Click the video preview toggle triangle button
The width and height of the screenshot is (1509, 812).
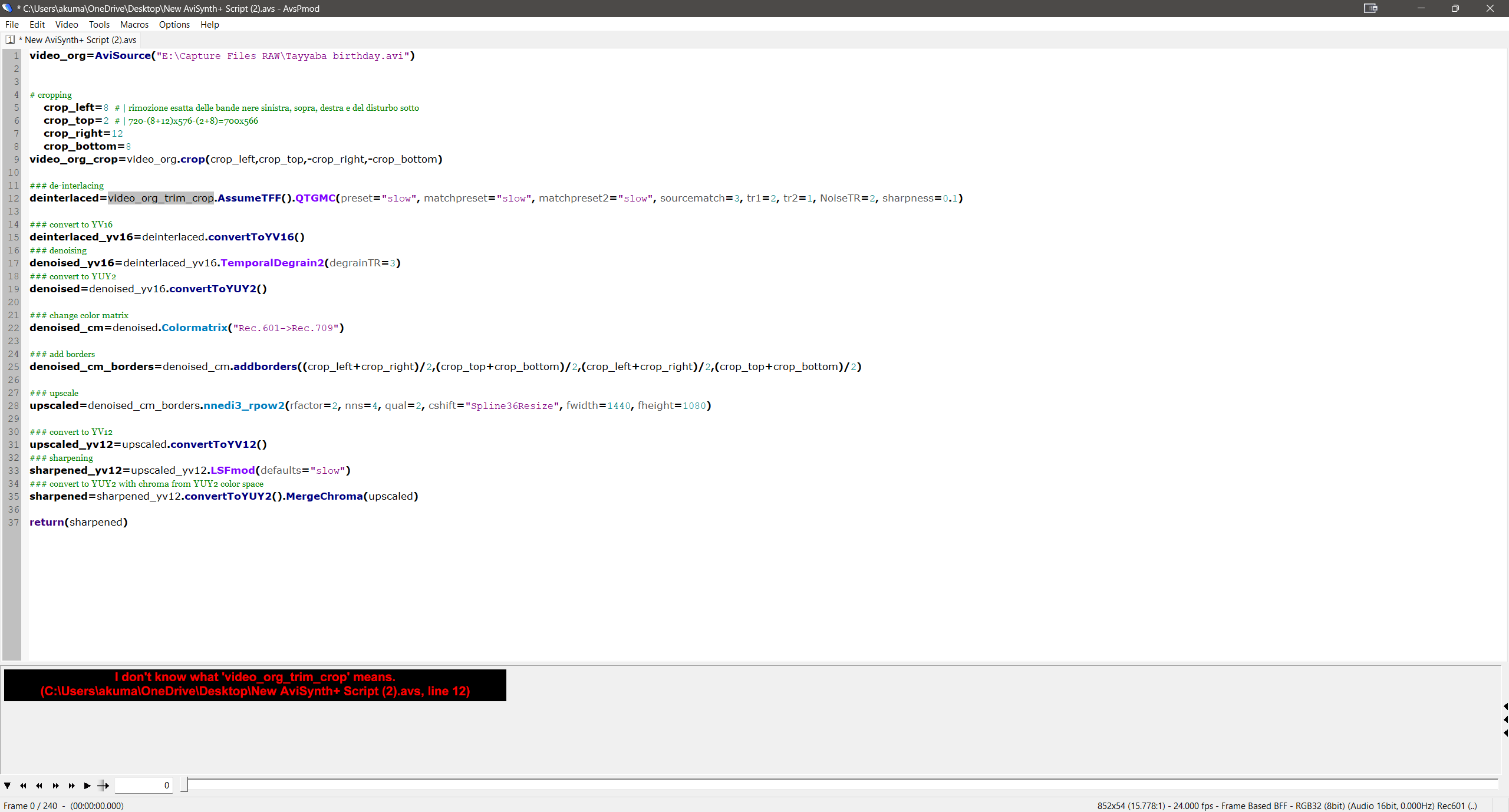pyautogui.click(x=7, y=785)
